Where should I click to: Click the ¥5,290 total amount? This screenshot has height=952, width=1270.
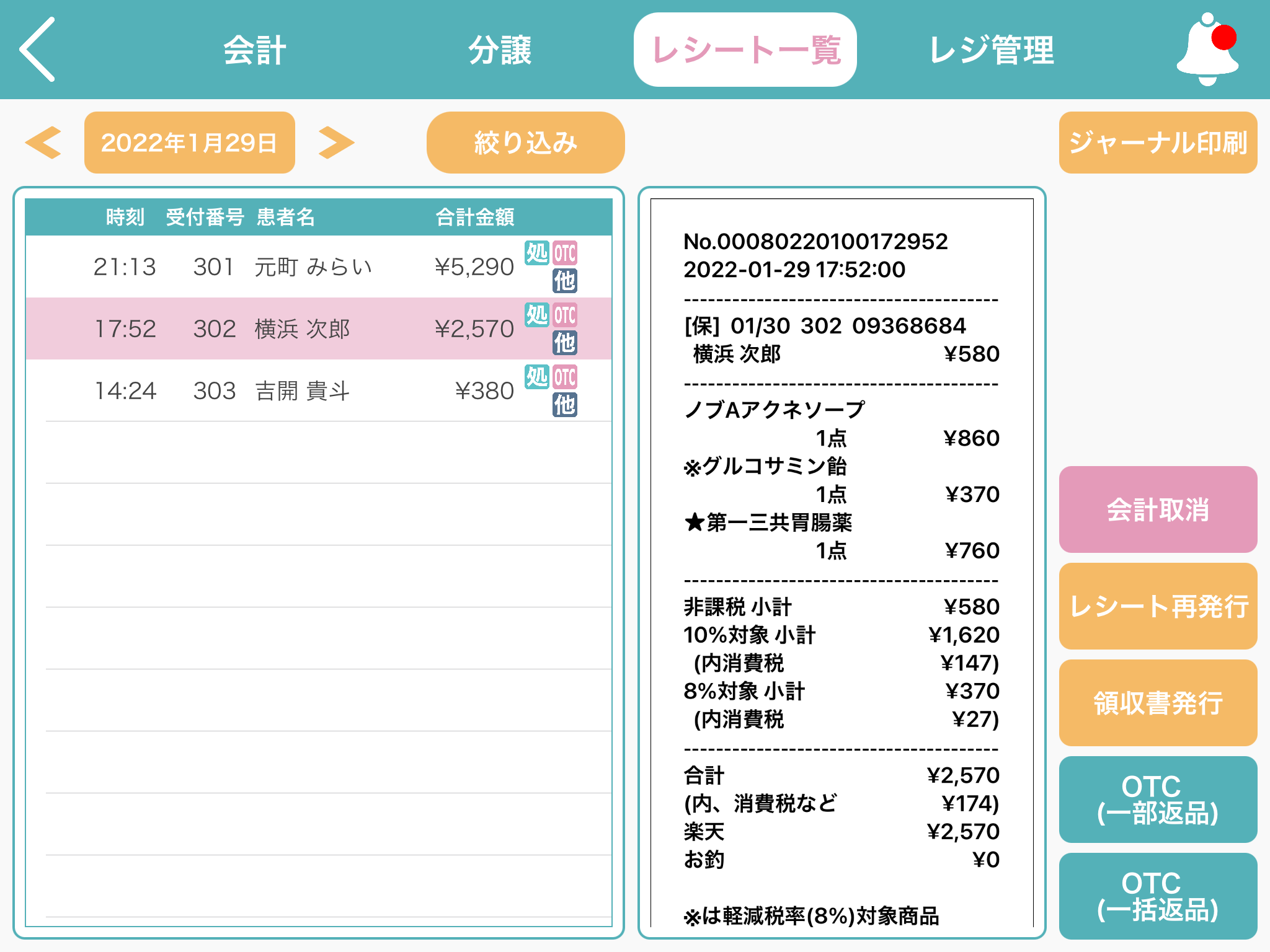(x=474, y=267)
